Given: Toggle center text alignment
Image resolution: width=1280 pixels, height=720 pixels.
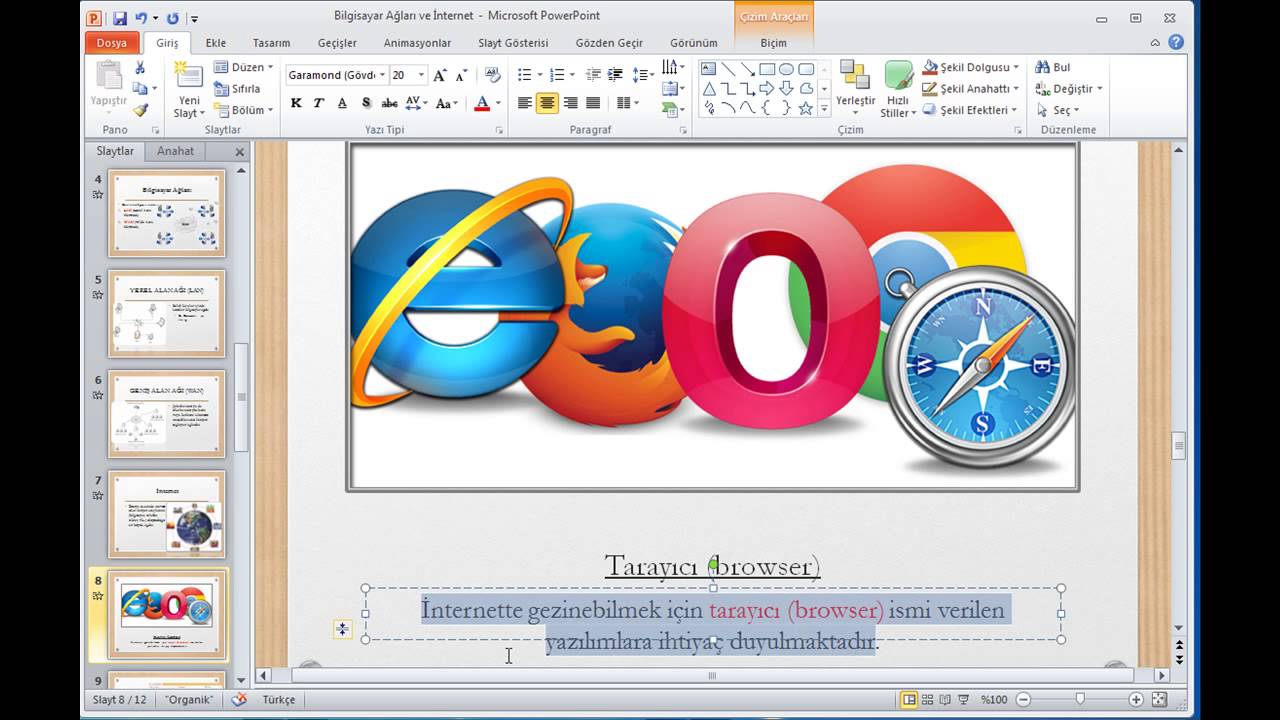Looking at the screenshot, I should [x=547, y=103].
